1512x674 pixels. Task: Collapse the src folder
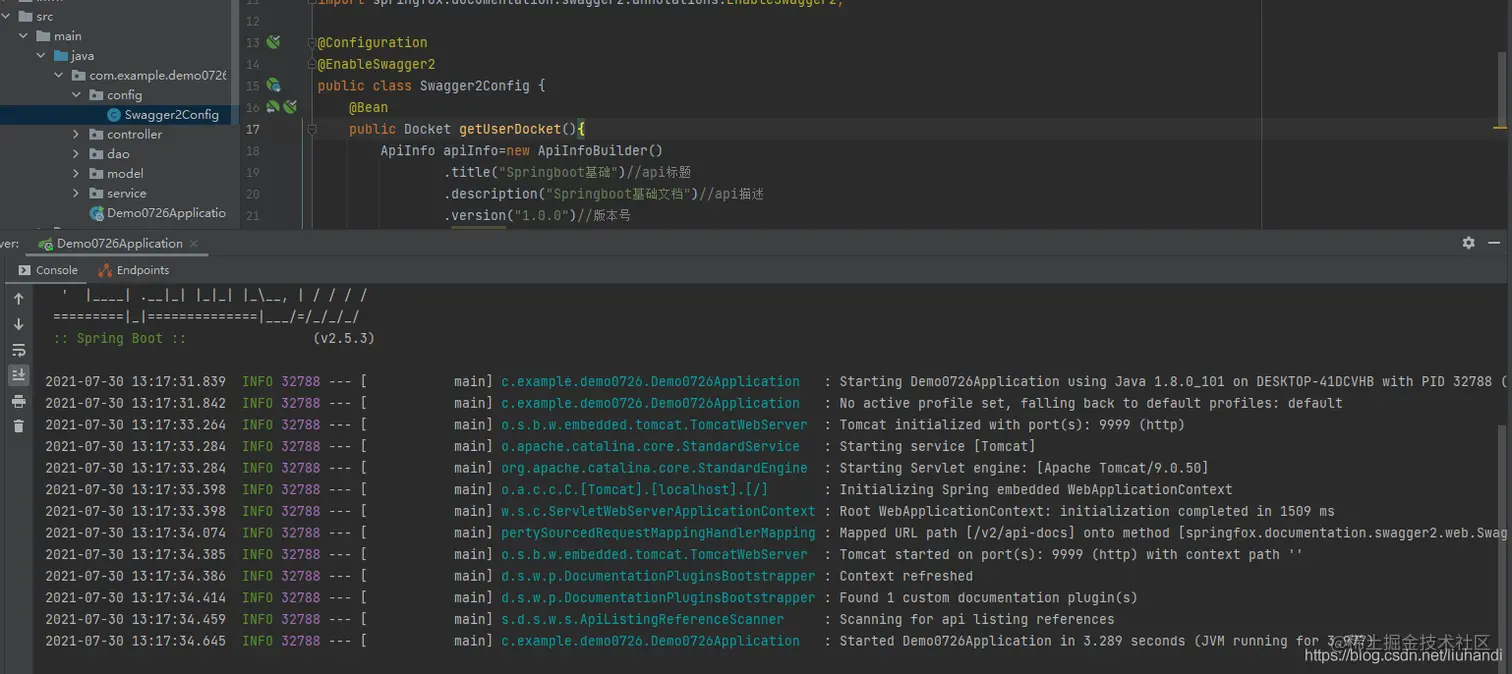tap(6, 17)
